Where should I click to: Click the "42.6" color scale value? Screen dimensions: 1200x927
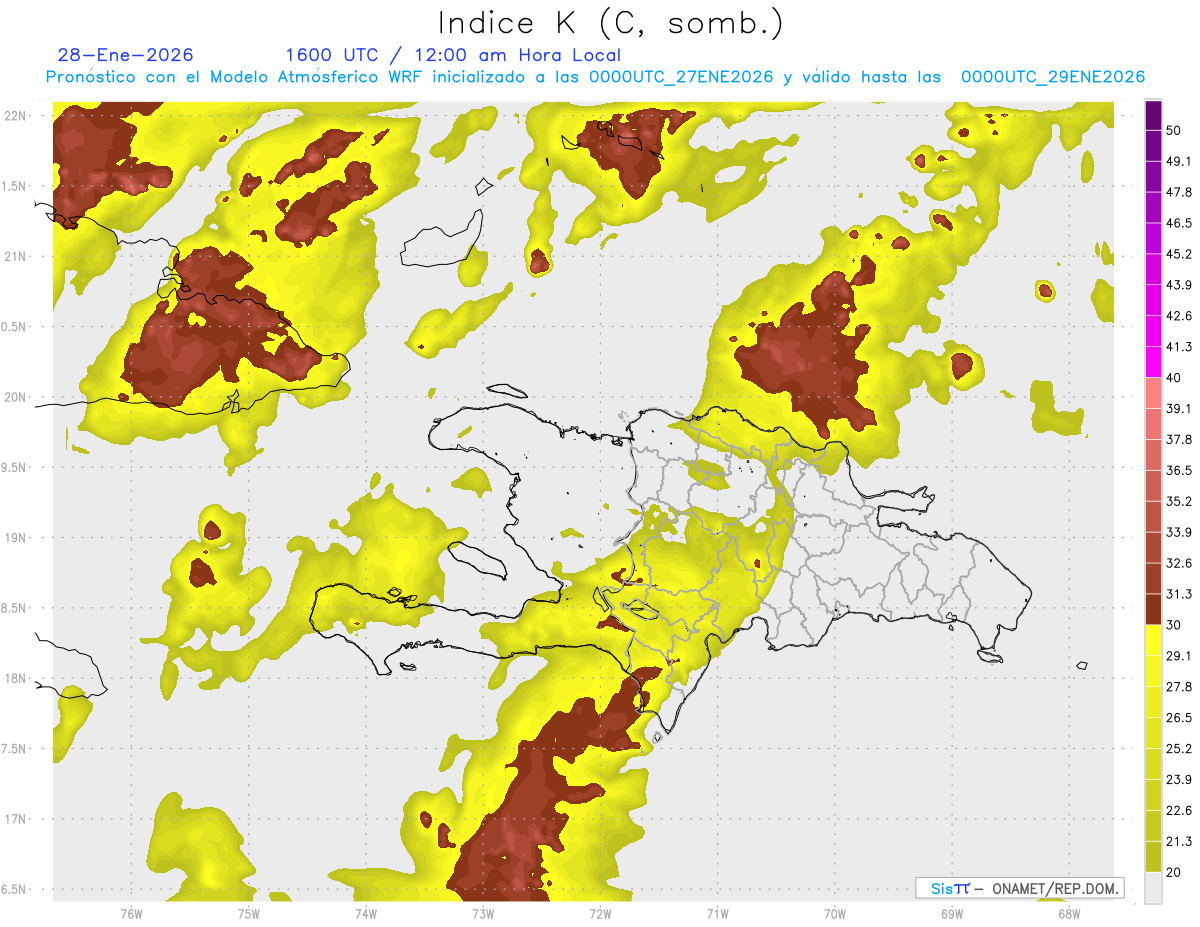click(1178, 316)
